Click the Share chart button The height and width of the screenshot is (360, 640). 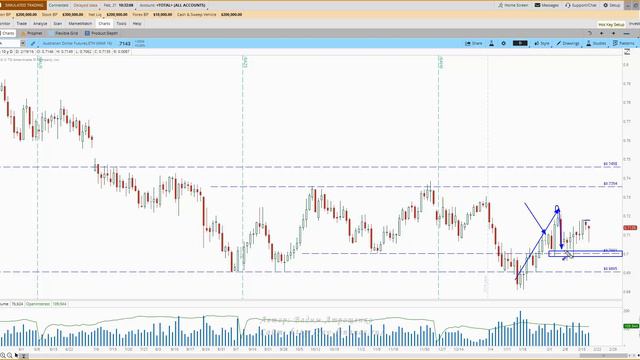click(474, 43)
